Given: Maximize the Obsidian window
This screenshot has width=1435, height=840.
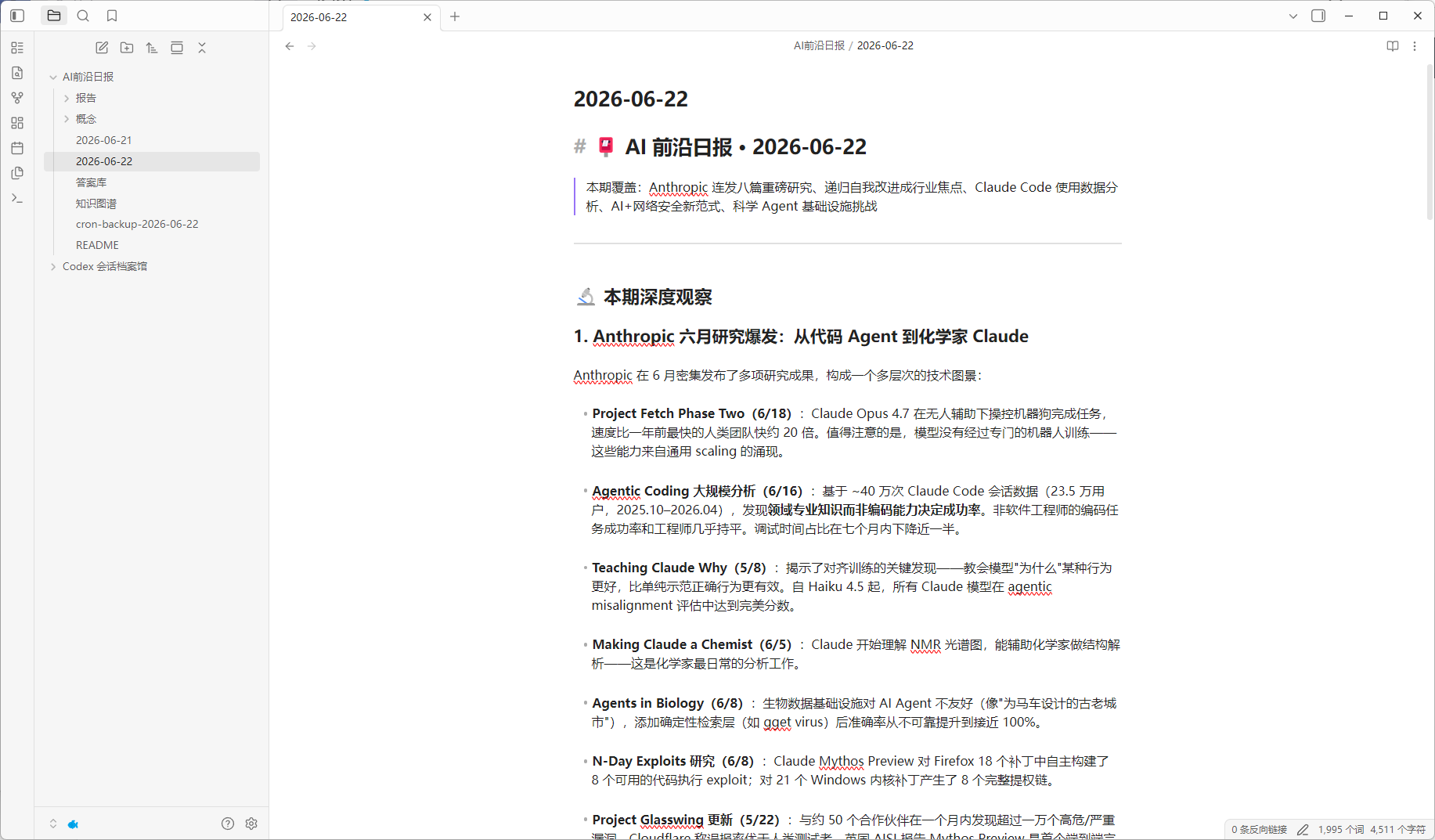Looking at the screenshot, I should tap(1383, 16).
